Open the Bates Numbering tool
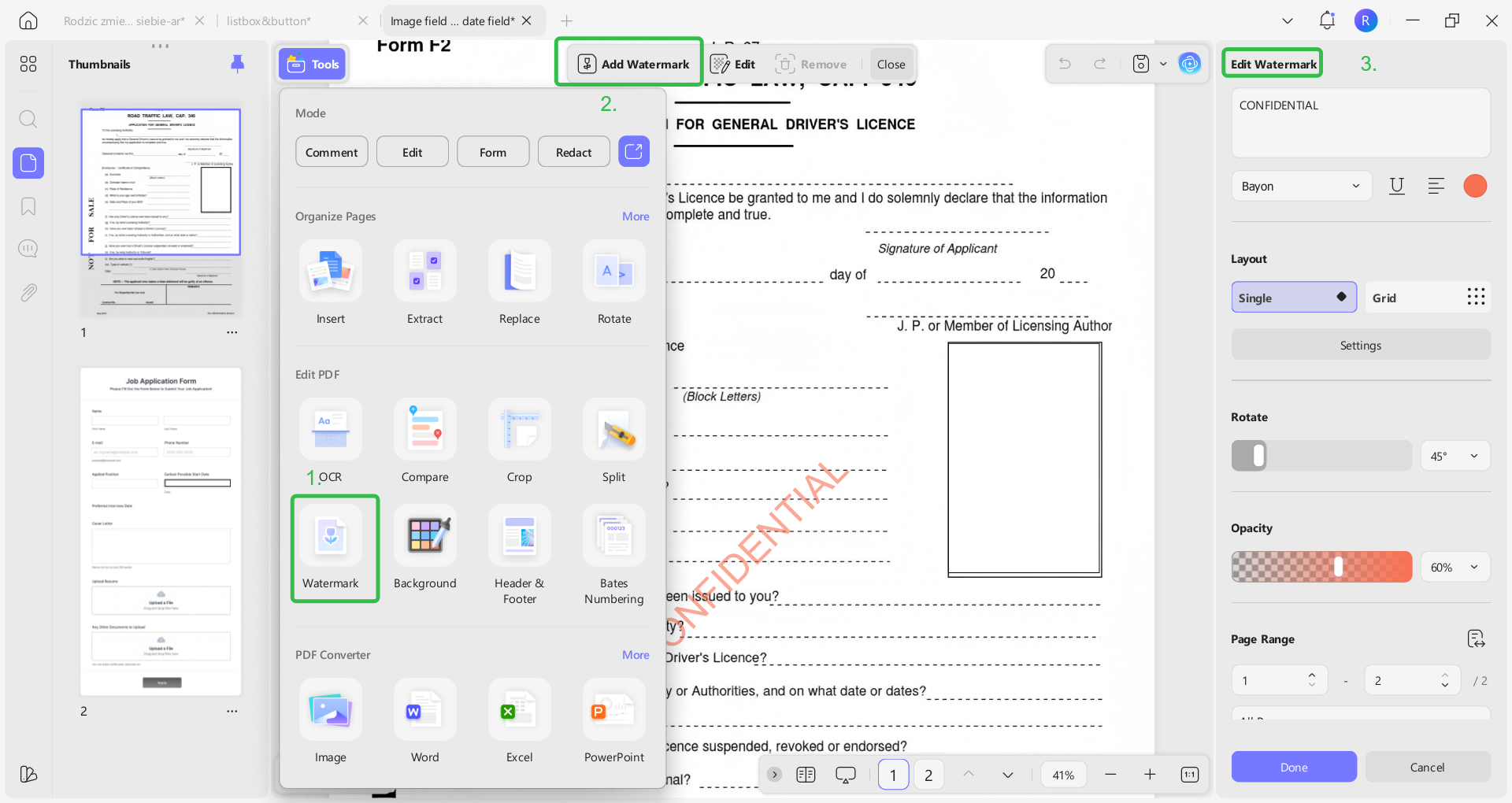1512x803 pixels. coord(614,556)
